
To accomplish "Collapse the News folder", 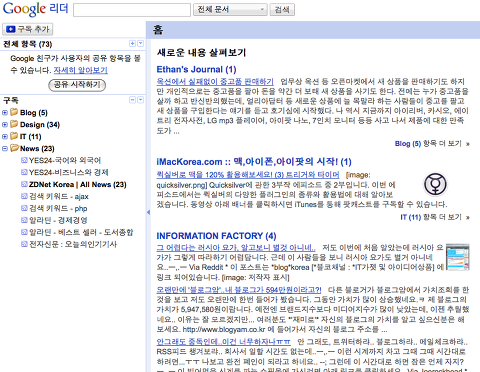I will coord(5,149).
